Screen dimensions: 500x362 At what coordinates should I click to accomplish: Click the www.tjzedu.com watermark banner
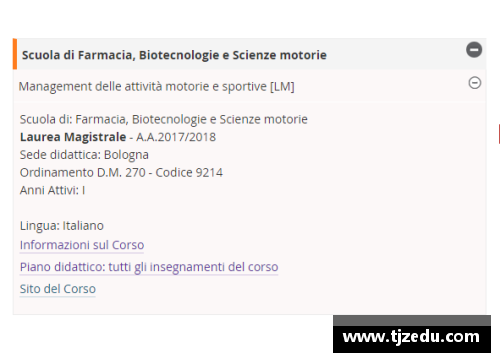pyautogui.click(x=412, y=339)
